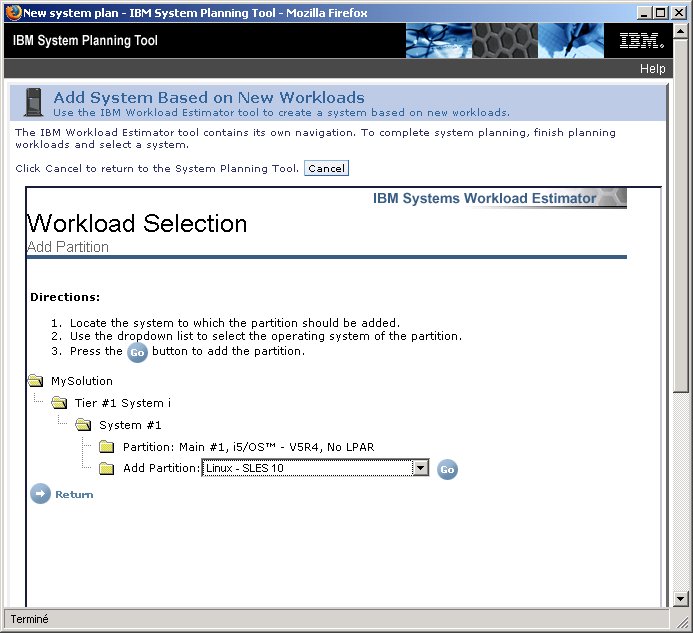Click the Terminé status bar text
Screen dimensions: 693x633
pos(29,619)
